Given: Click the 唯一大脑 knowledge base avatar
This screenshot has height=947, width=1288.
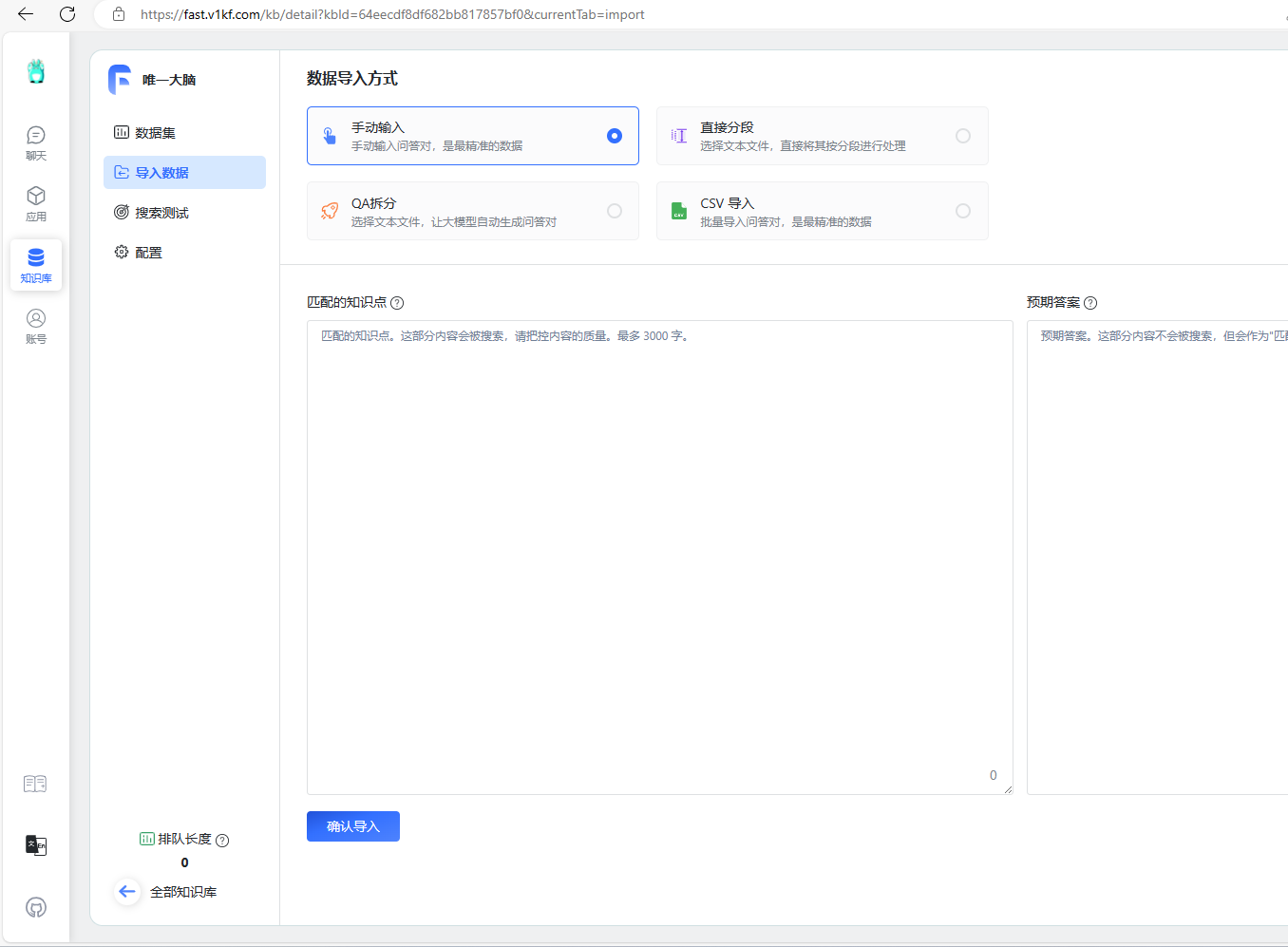Looking at the screenshot, I should coord(120,80).
